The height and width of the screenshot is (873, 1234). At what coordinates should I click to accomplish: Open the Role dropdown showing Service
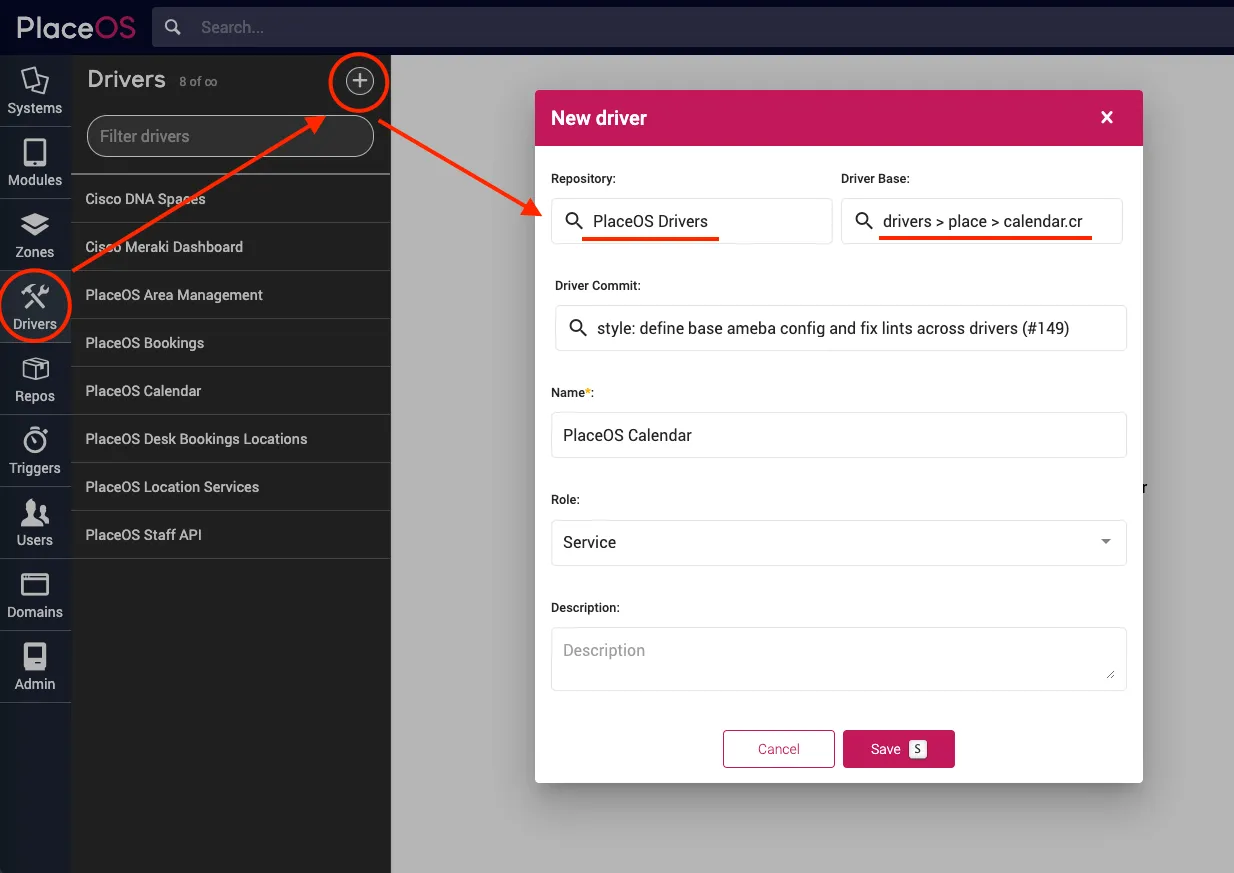838,542
